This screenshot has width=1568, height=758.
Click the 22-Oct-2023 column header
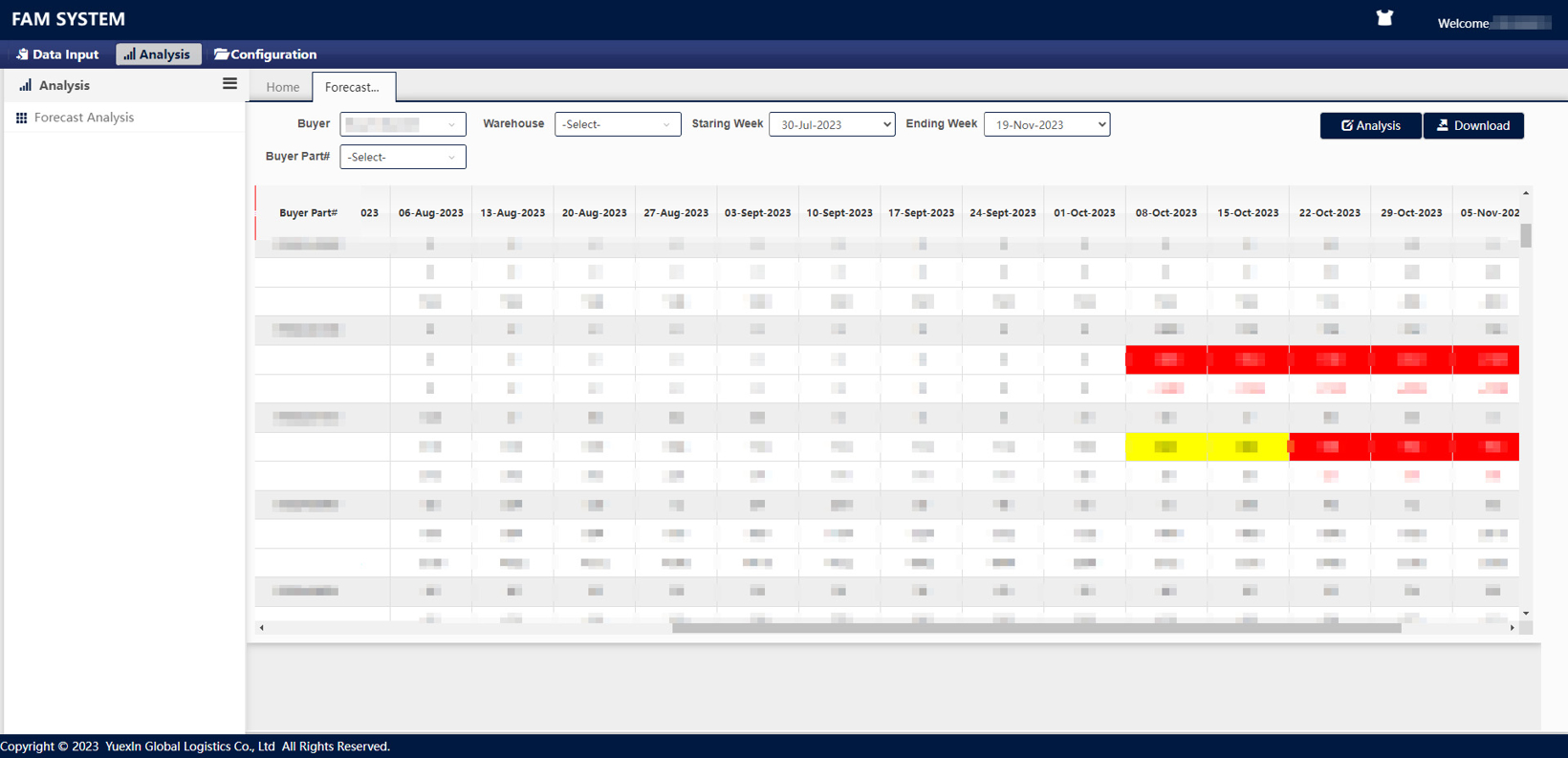[1330, 213]
